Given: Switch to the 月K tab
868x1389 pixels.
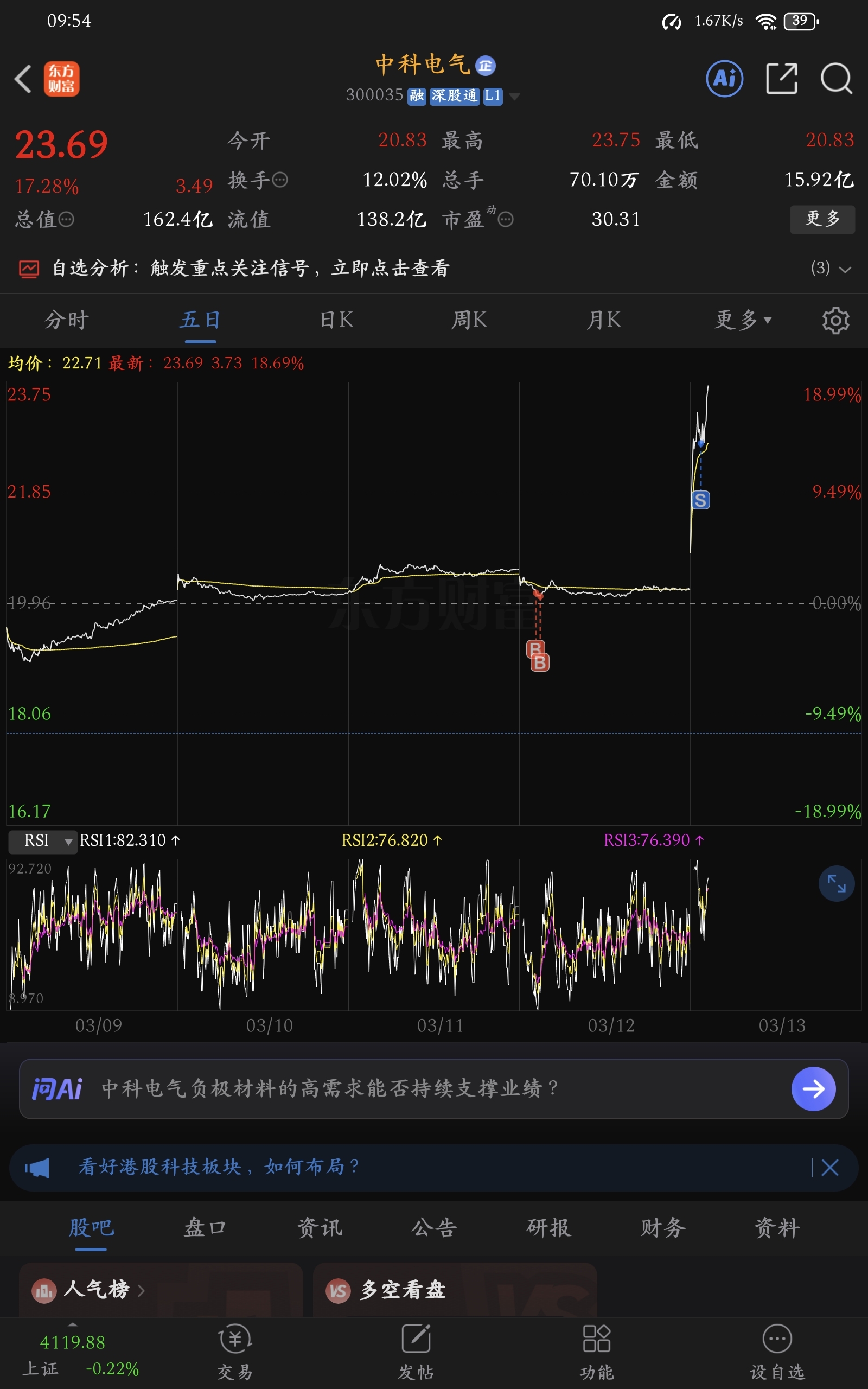Looking at the screenshot, I should coord(603,320).
